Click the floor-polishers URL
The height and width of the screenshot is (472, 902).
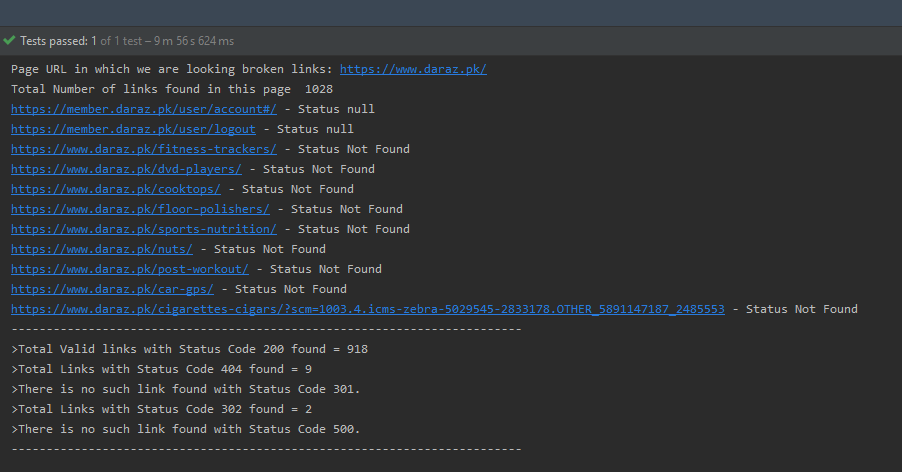[140, 209]
